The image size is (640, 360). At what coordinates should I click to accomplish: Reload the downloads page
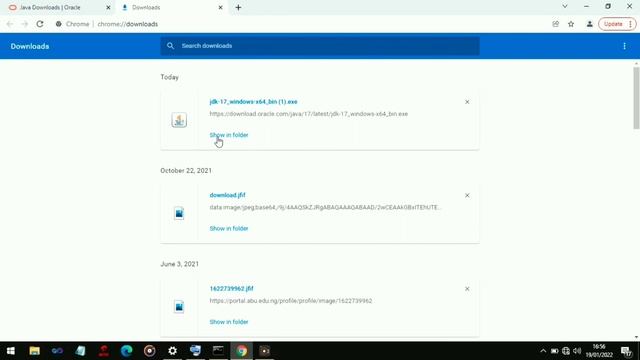(40, 24)
